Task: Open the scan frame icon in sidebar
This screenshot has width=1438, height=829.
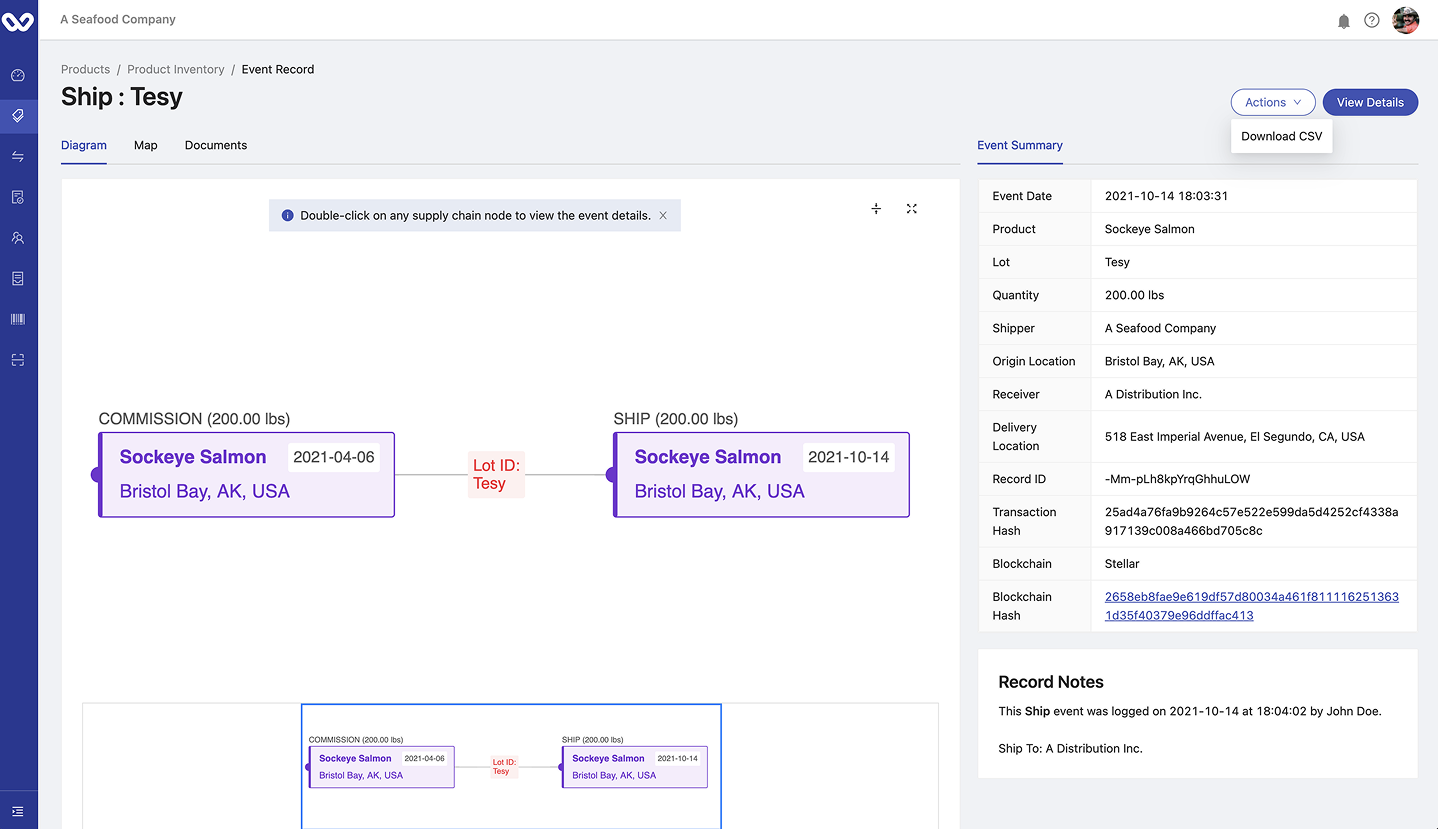Action: [18, 360]
